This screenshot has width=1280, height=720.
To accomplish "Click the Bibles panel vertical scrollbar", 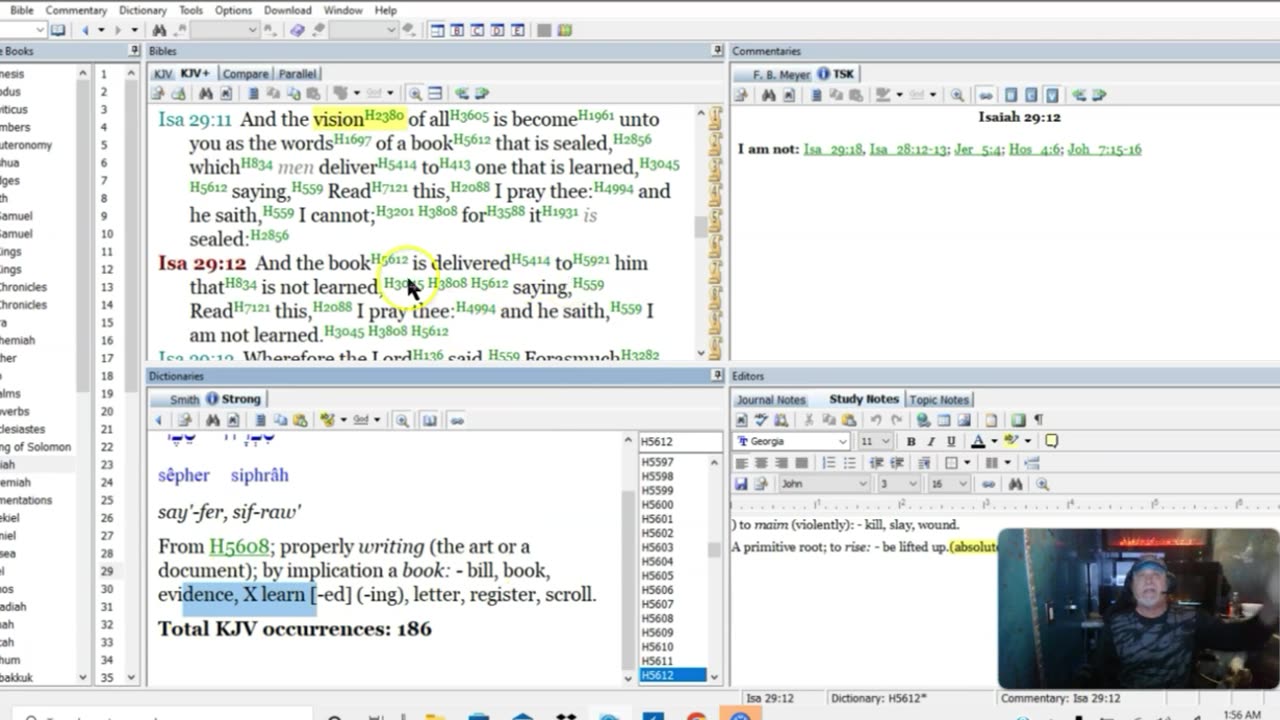I will pos(700,230).
